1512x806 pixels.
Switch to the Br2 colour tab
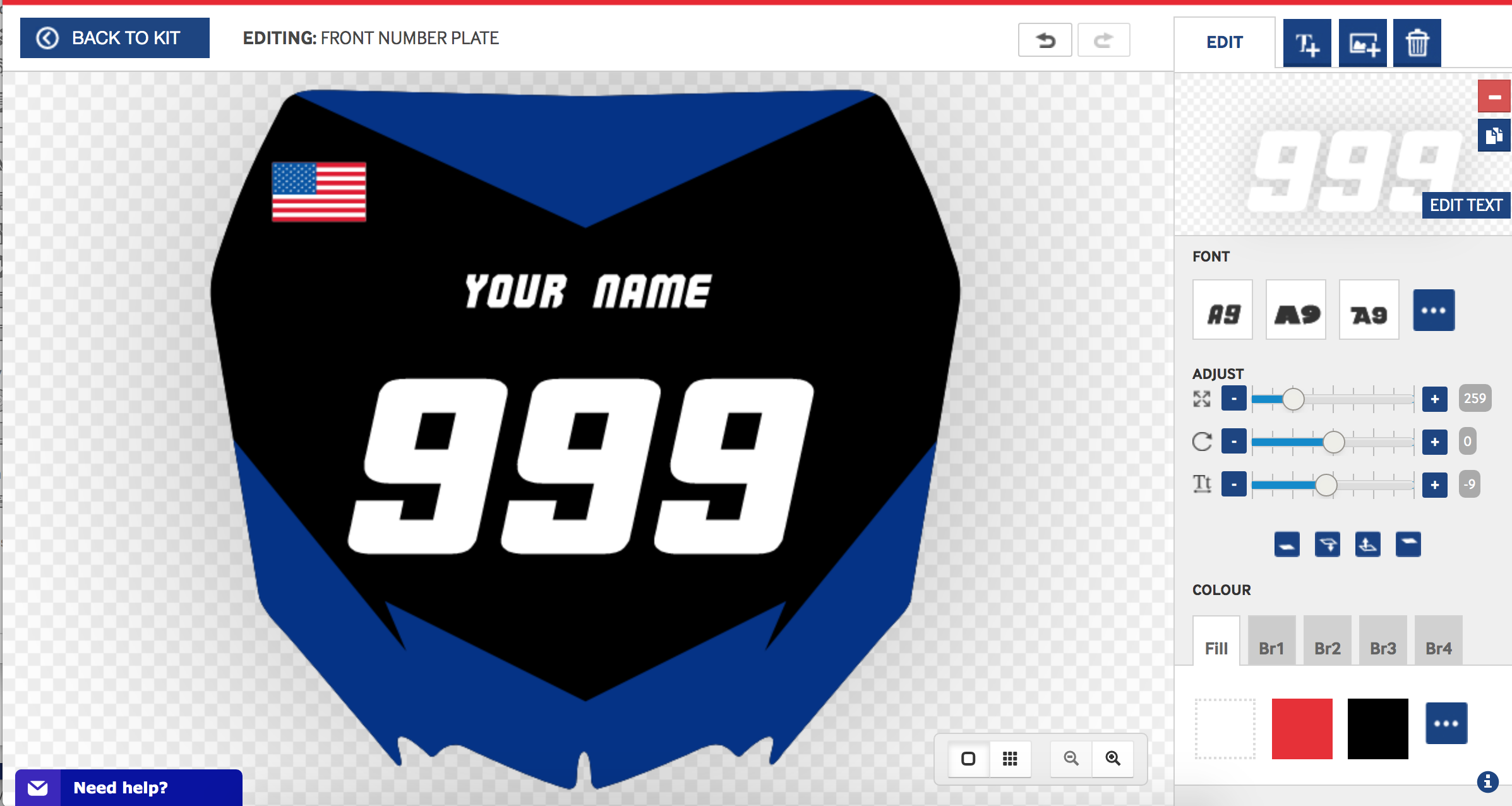pos(1327,647)
